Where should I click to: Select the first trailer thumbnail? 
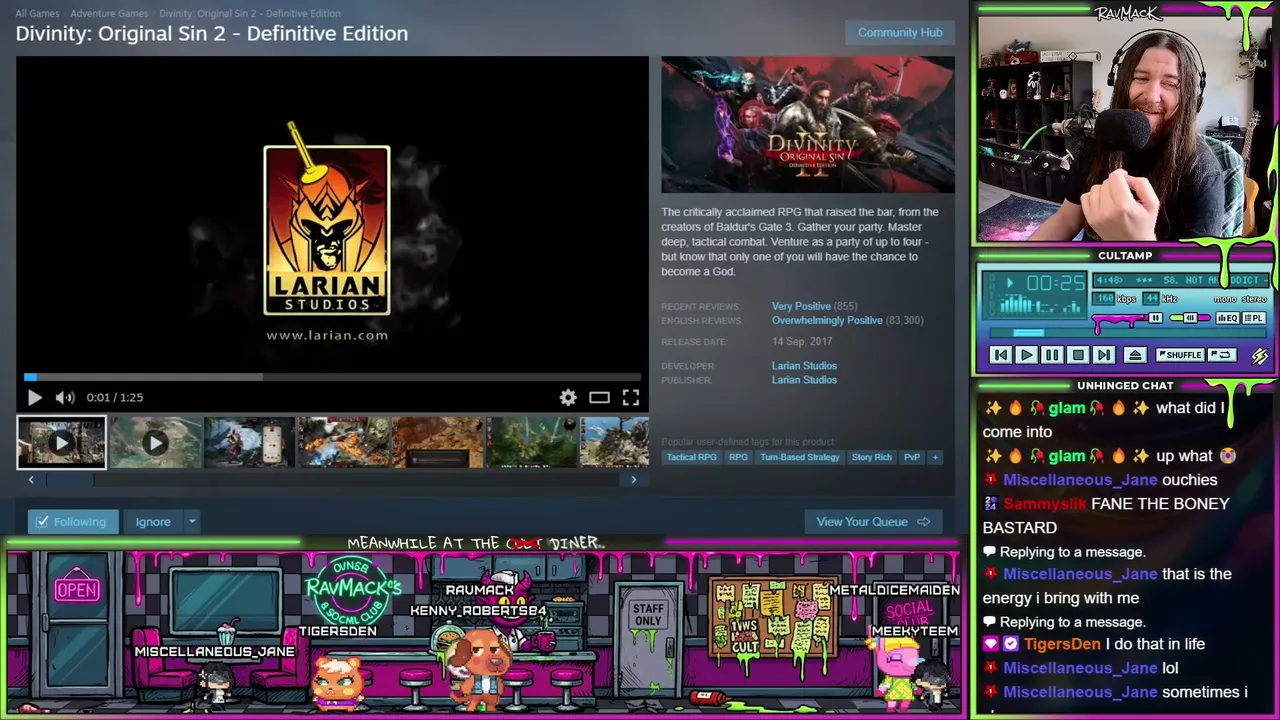coord(61,442)
